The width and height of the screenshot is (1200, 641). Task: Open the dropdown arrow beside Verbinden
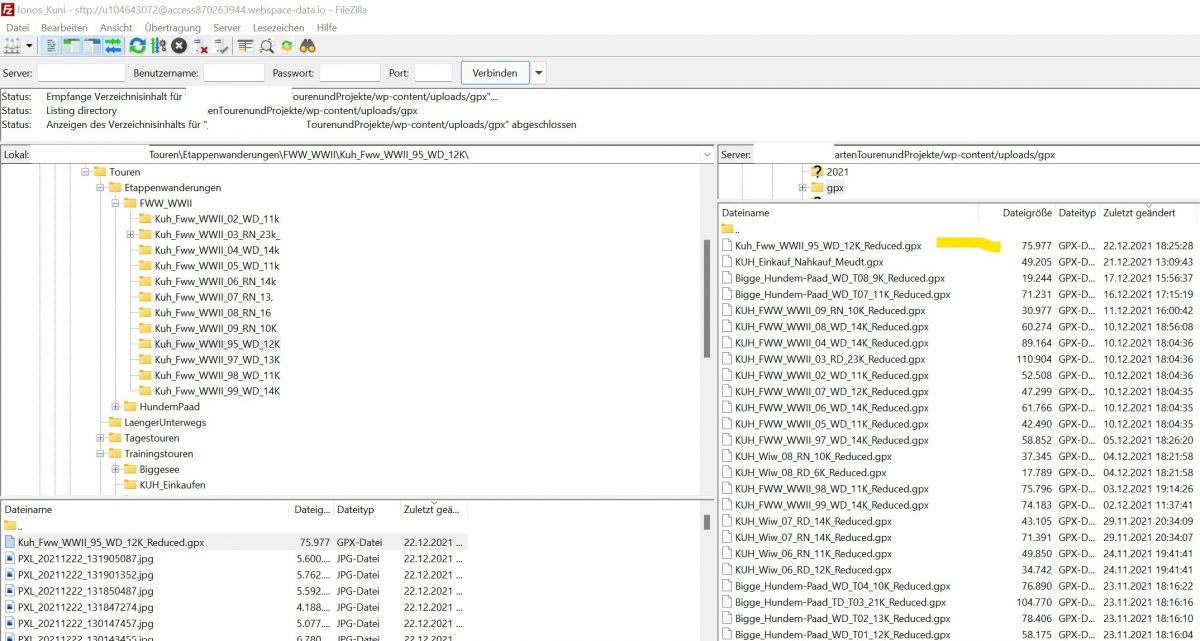[x=540, y=73]
